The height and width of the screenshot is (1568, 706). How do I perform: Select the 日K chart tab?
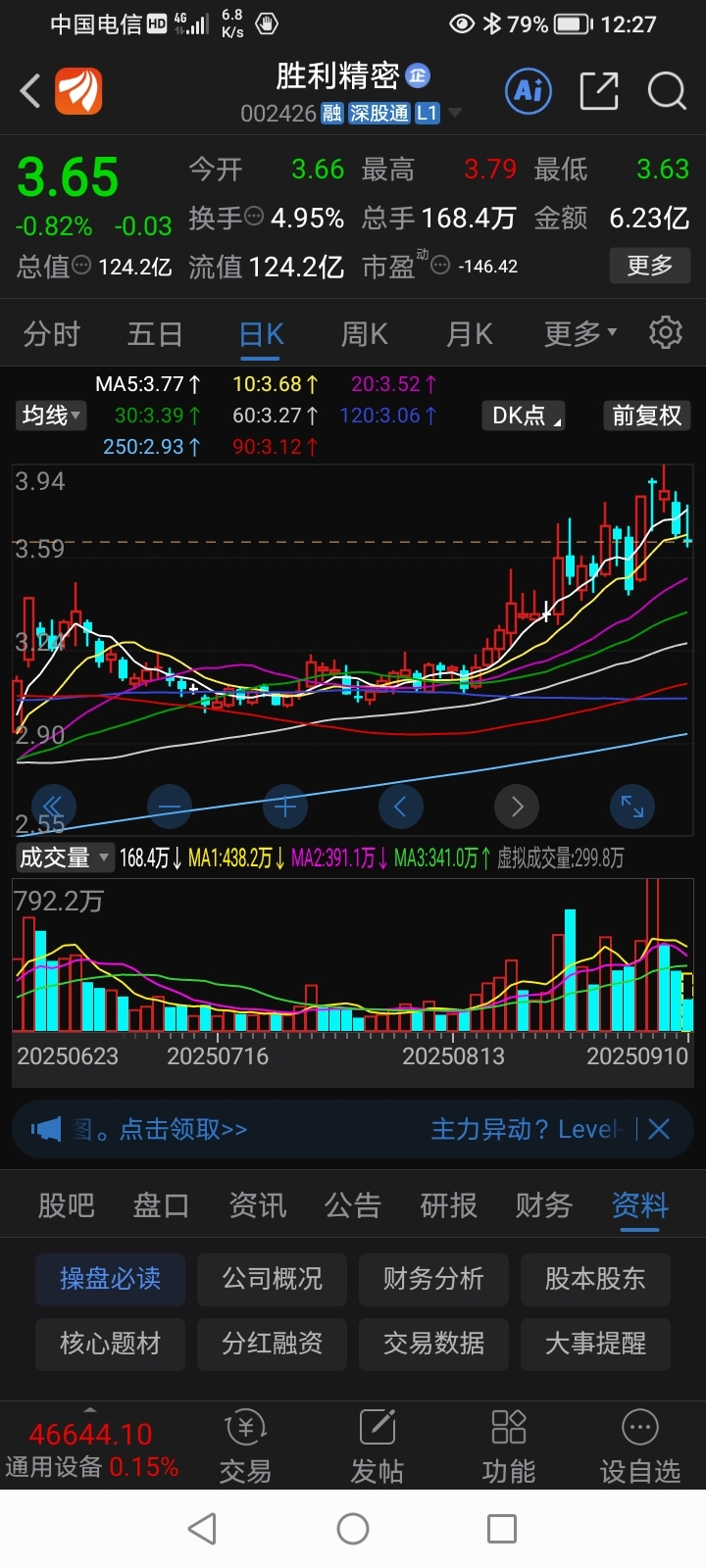pos(262,334)
